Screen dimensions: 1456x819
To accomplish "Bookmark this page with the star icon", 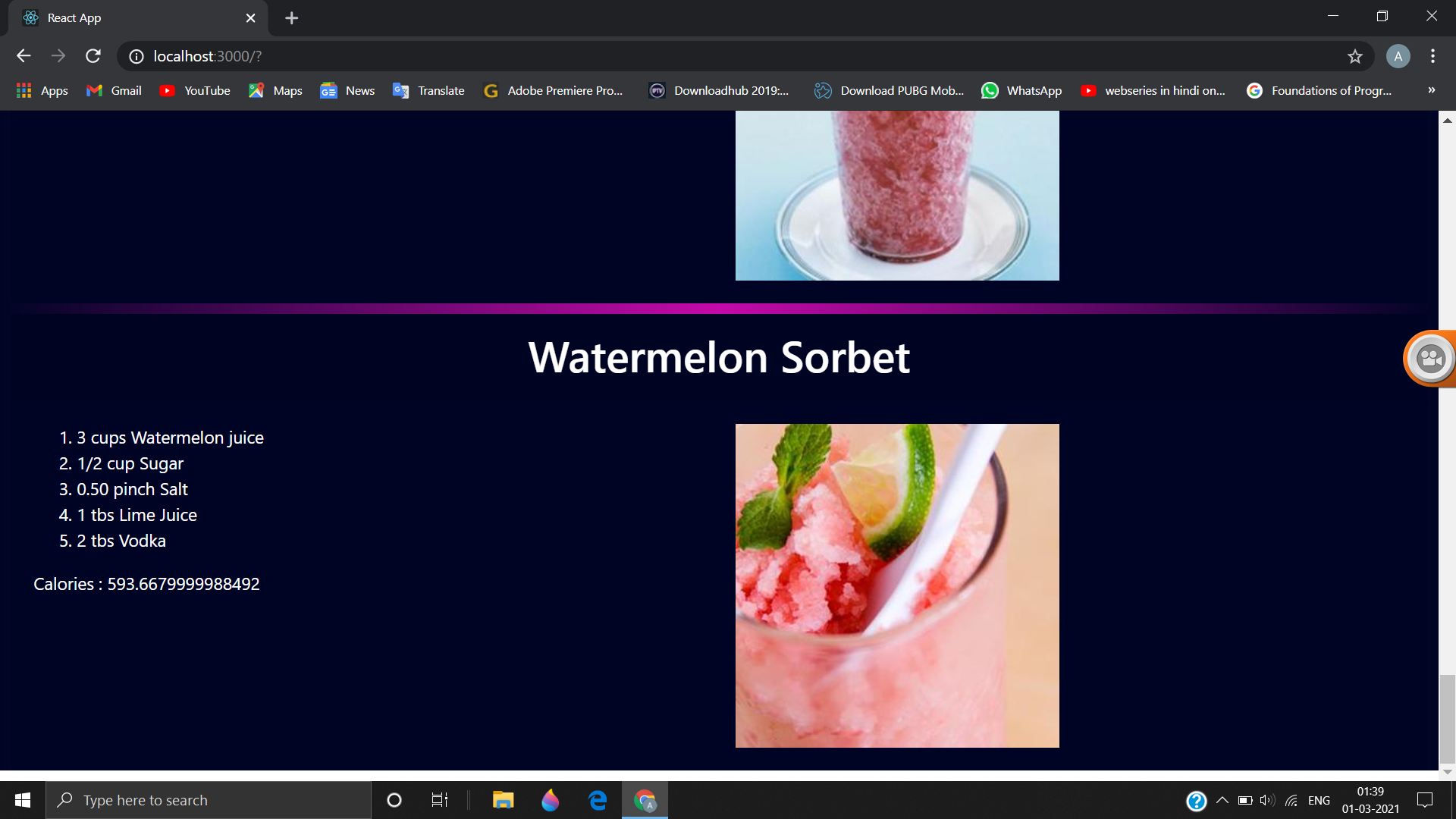I will point(1354,56).
